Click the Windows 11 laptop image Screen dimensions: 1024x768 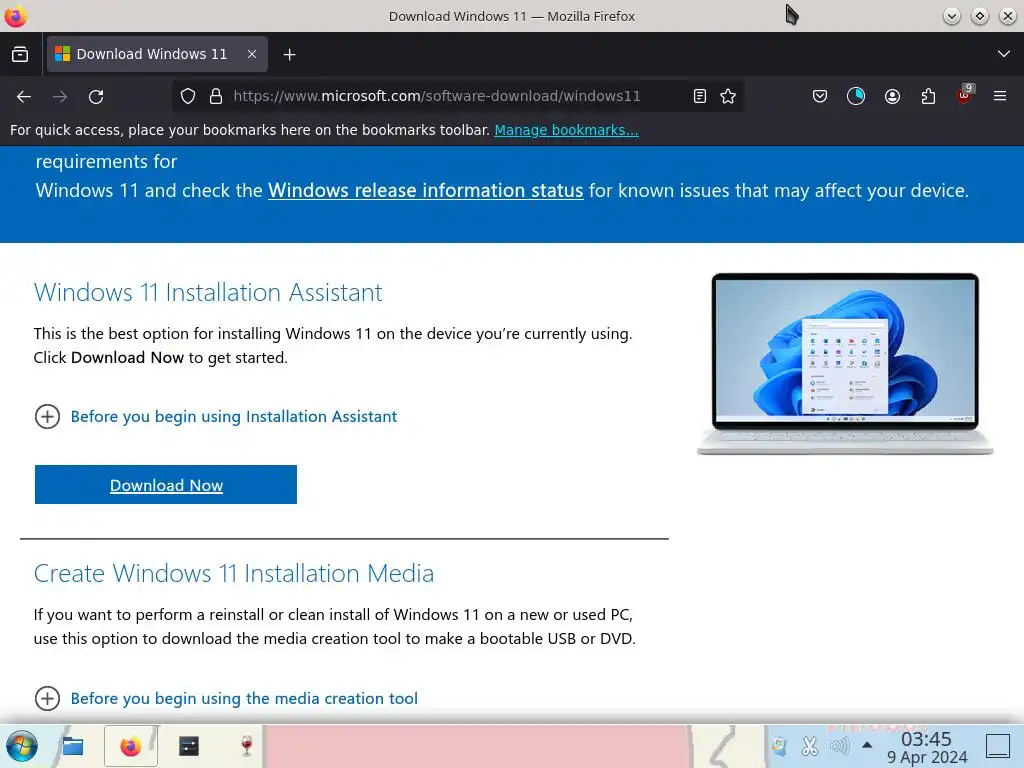[845, 364]
